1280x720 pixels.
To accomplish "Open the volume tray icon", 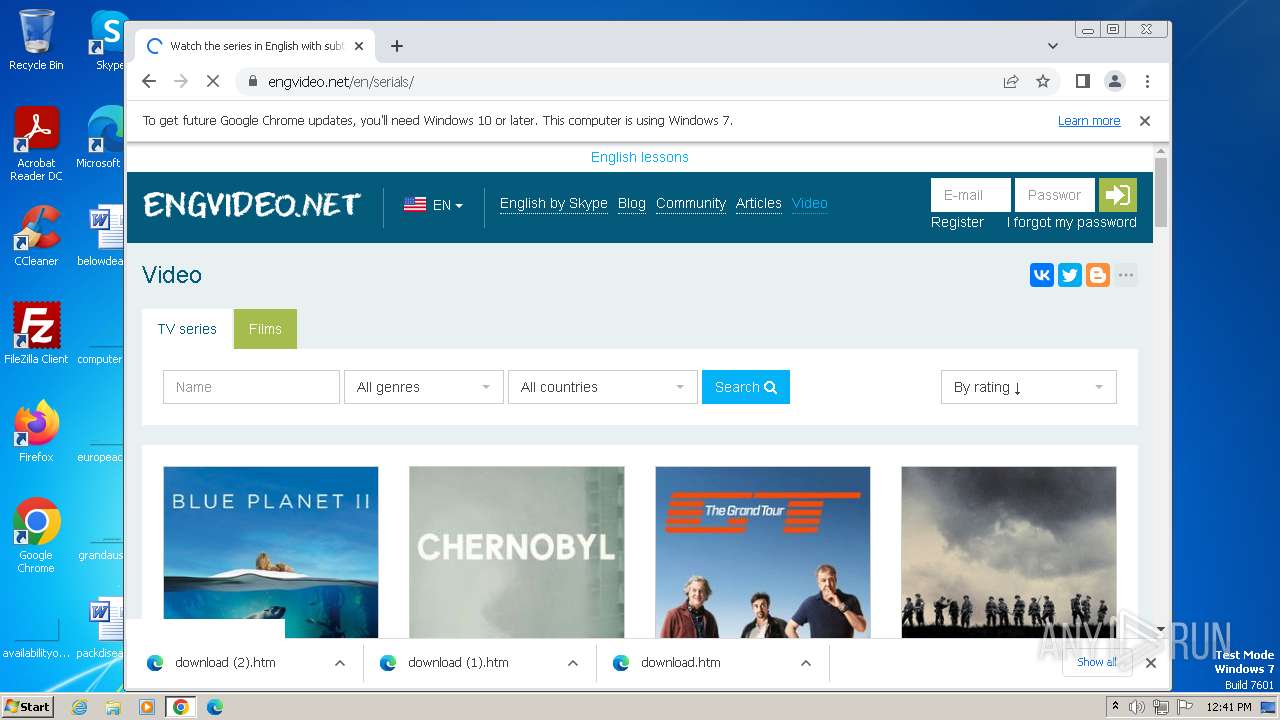I will [1137, 707].
